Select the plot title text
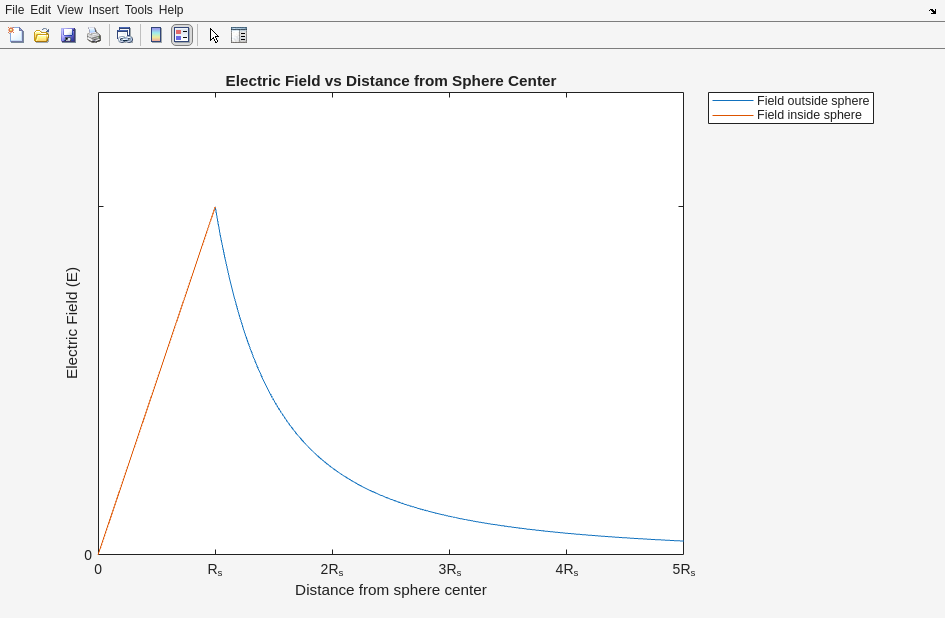 (x=390, y=81)
